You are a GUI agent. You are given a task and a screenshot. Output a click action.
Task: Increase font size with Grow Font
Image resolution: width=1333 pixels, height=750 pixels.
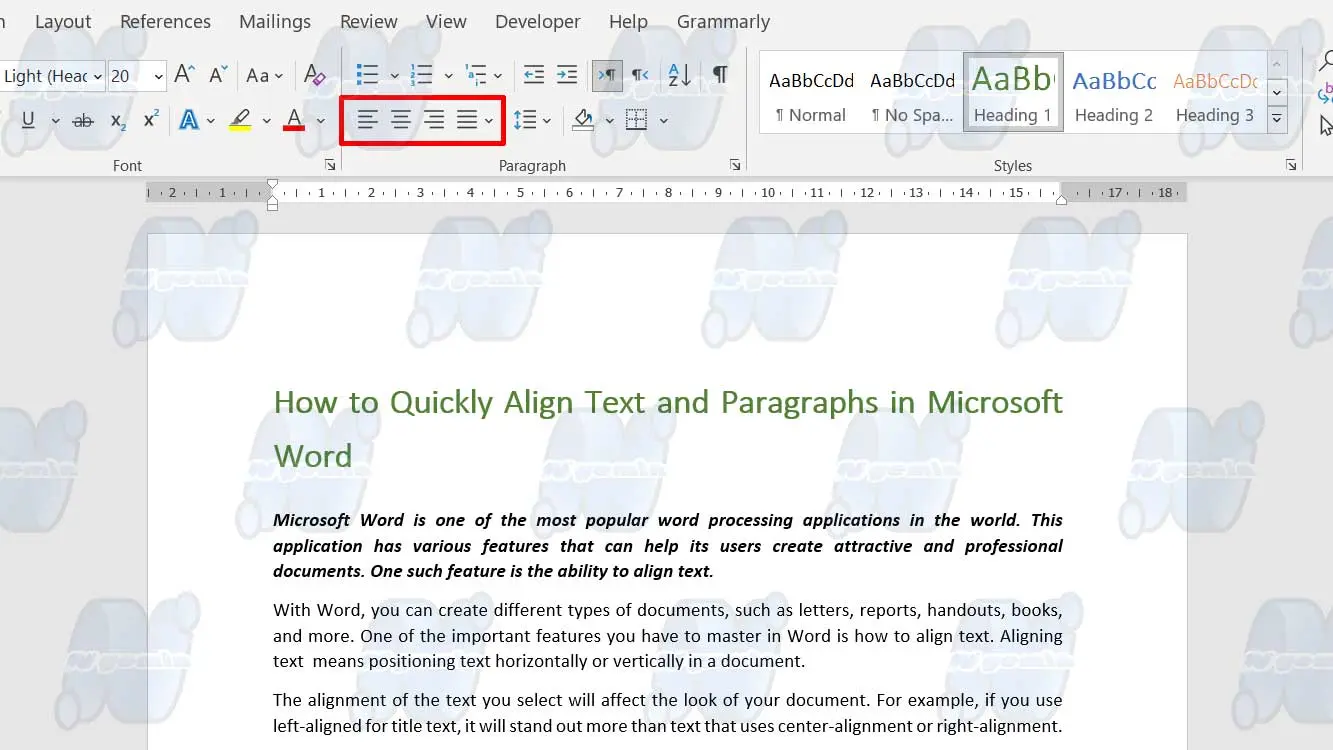[x=185, y=75]
